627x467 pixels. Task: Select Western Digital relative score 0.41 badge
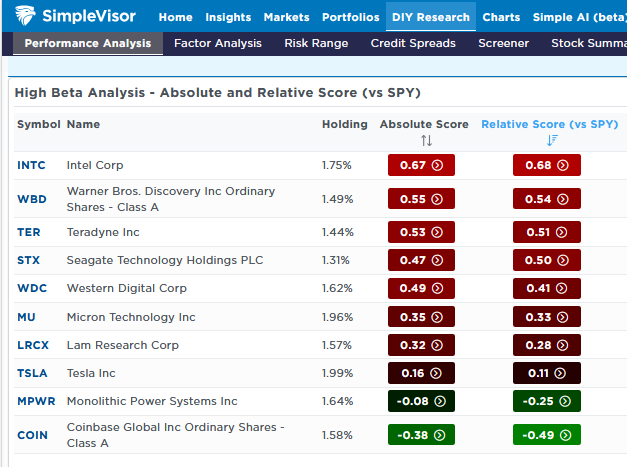pyautogui.click(x=546, y=289)
